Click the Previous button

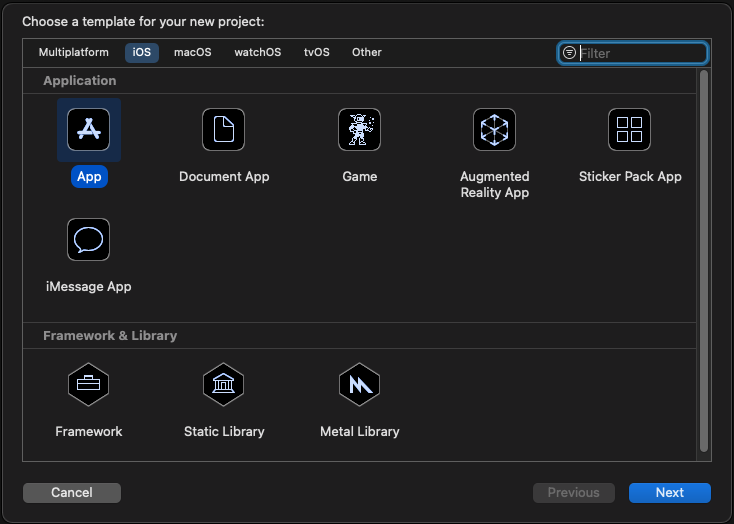[573, 493]
